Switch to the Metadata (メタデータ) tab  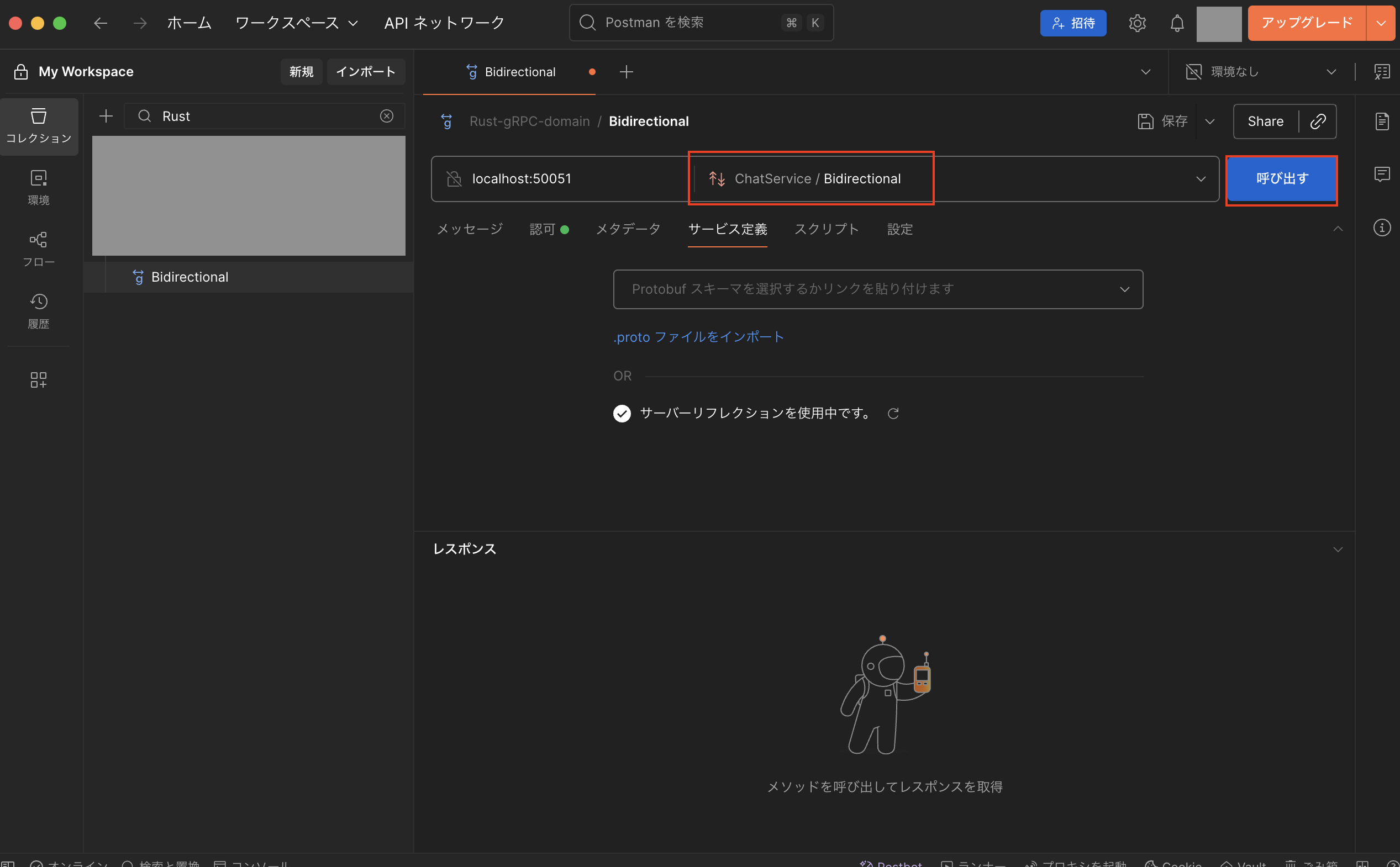click(x=628, y=229)
